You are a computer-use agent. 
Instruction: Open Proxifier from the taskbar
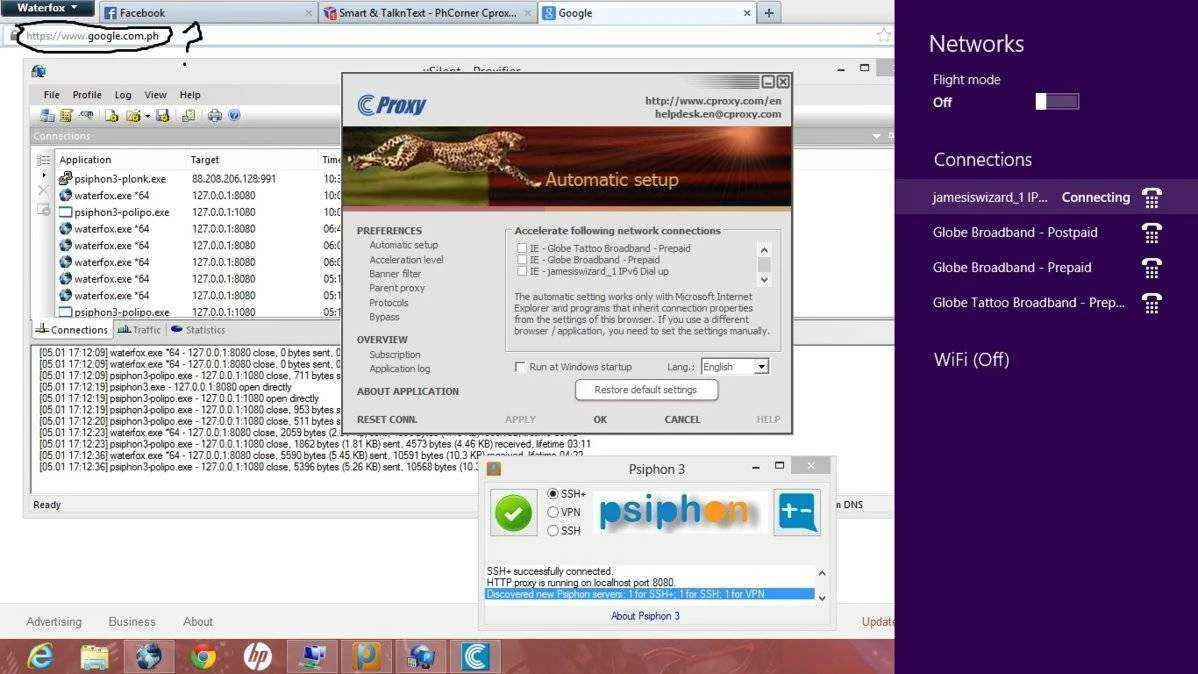(420, 656)
